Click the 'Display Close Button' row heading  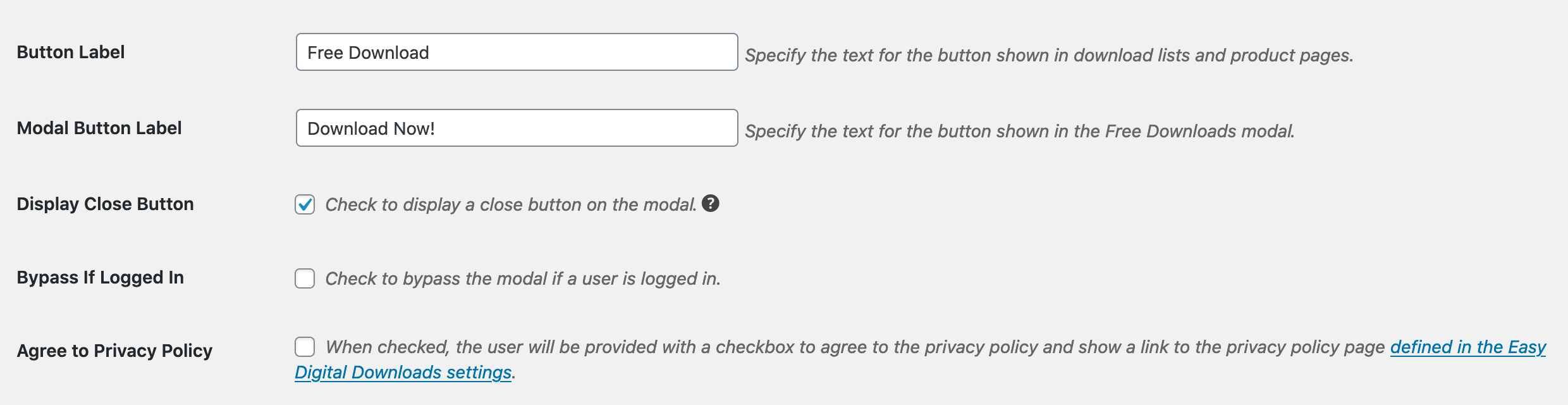click(105, 204)
